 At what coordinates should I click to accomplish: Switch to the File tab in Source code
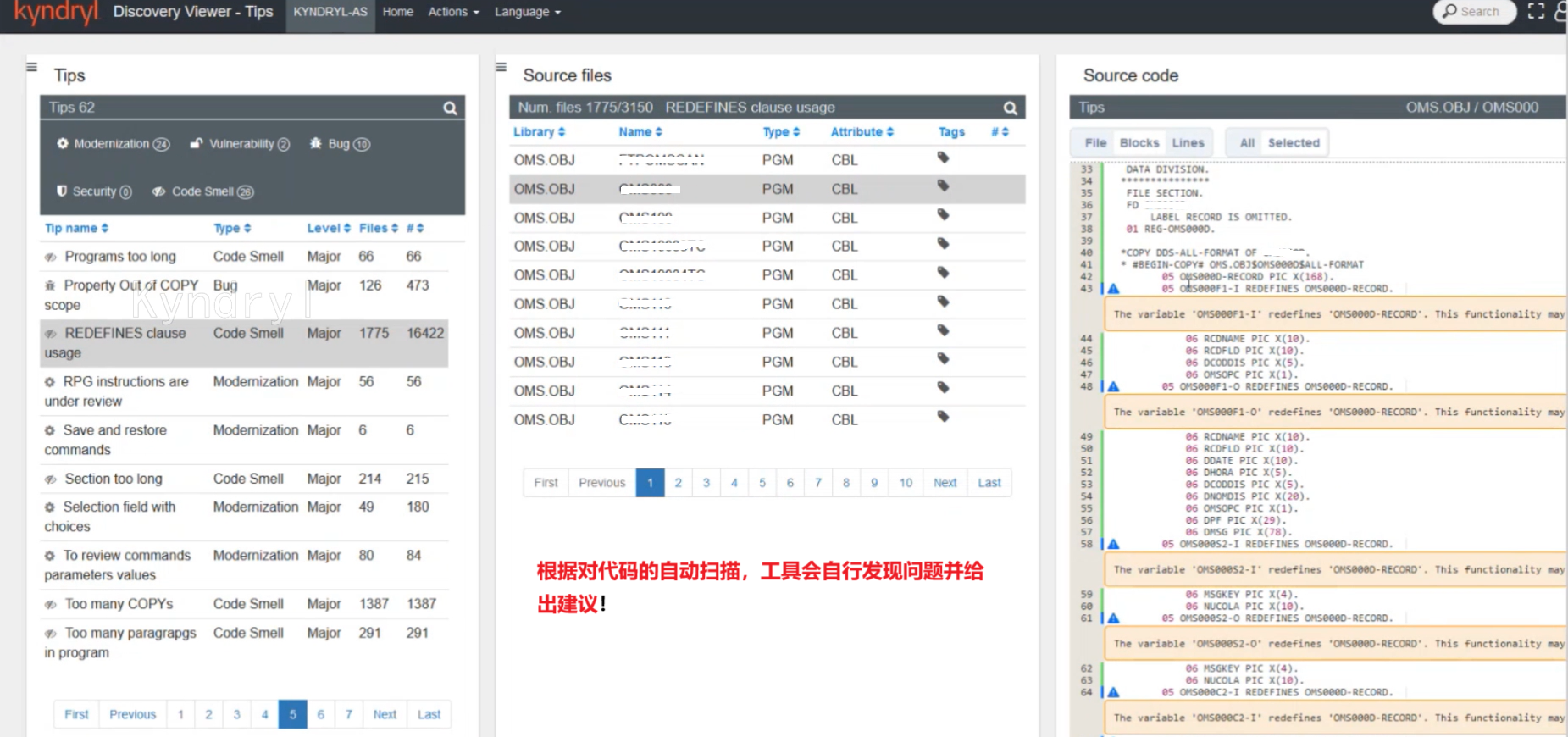(x=1095, y=143)
